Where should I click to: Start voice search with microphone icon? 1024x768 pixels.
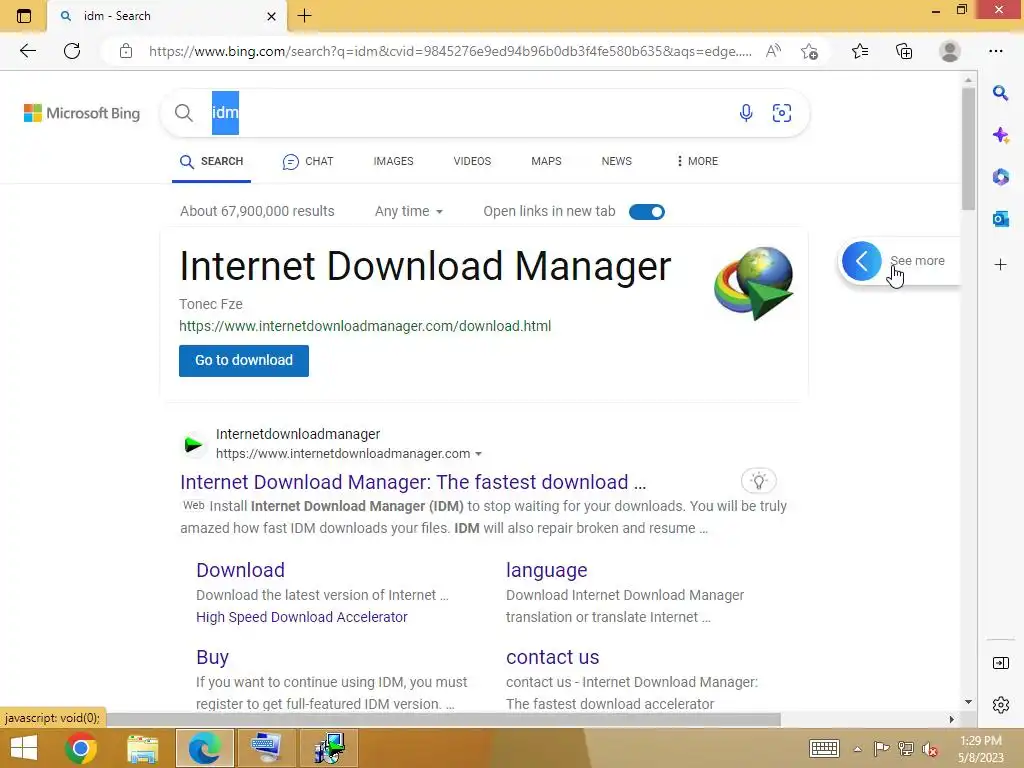coord(746,113)
